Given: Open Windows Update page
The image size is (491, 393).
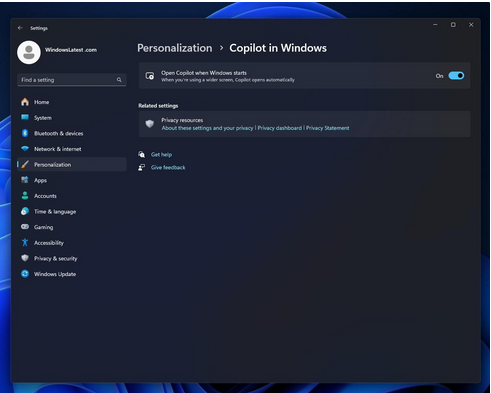Looking at the screenshot, I should pos(72,274).
